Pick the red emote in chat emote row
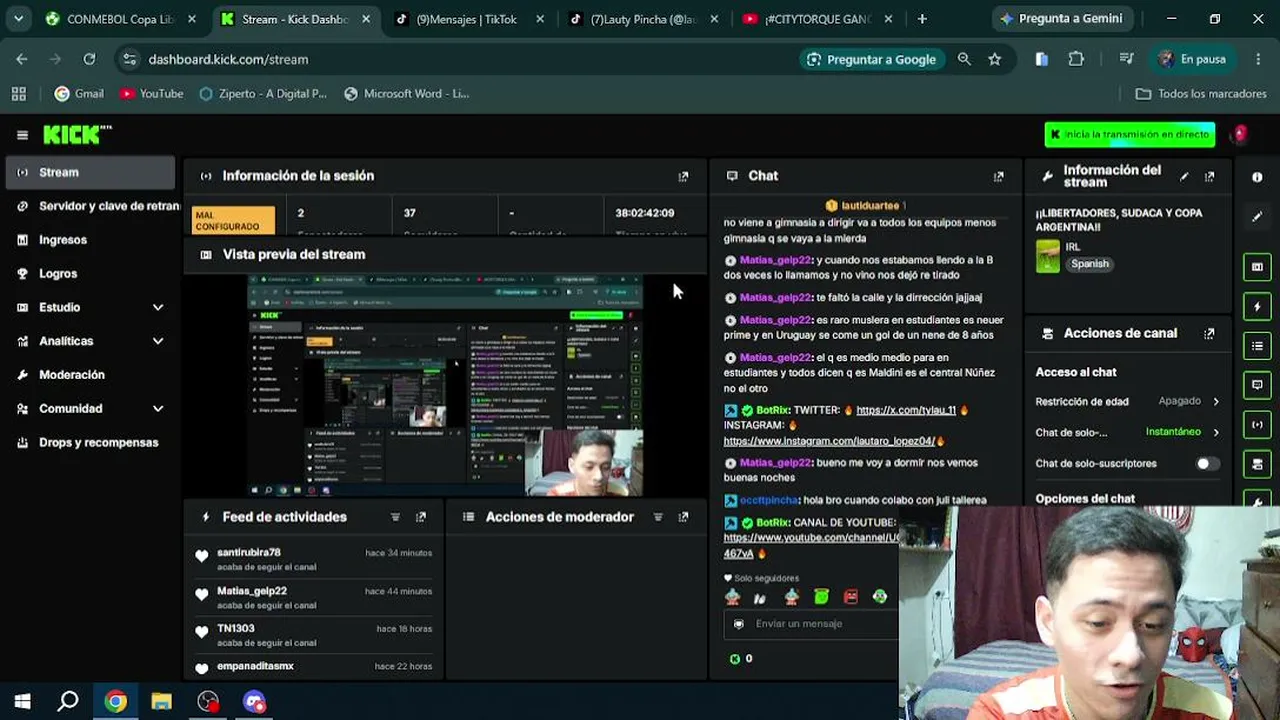Screen dimensions: 1280x720 [x=851, y=597]
